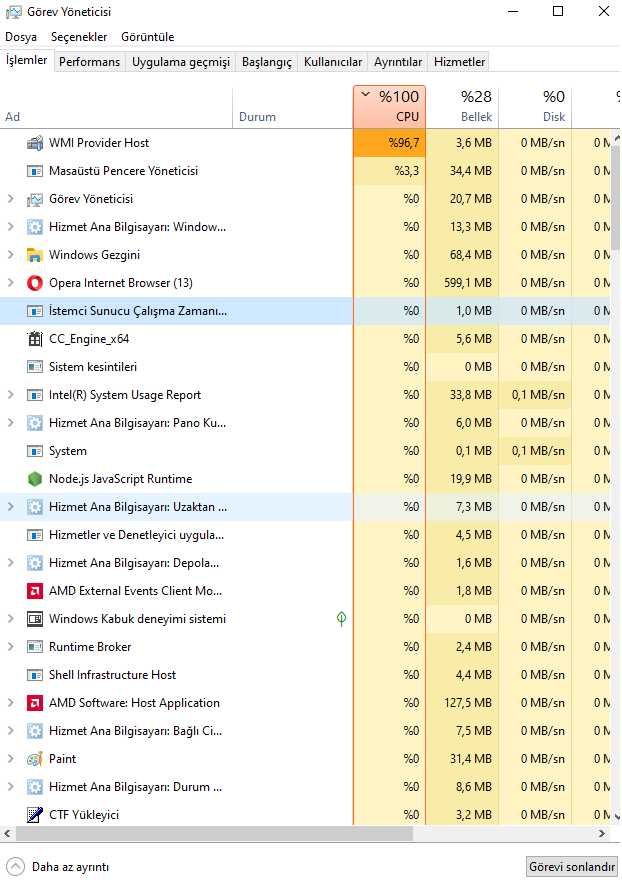Click the Runtime Broker process icon
Screen dimensions: 622x889
point(35,647)
